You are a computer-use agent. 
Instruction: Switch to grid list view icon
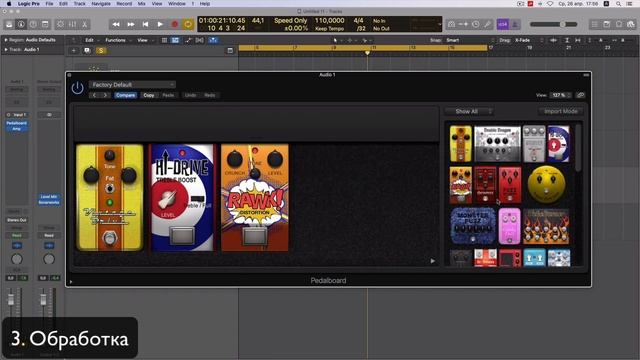(x=164, y=40)
